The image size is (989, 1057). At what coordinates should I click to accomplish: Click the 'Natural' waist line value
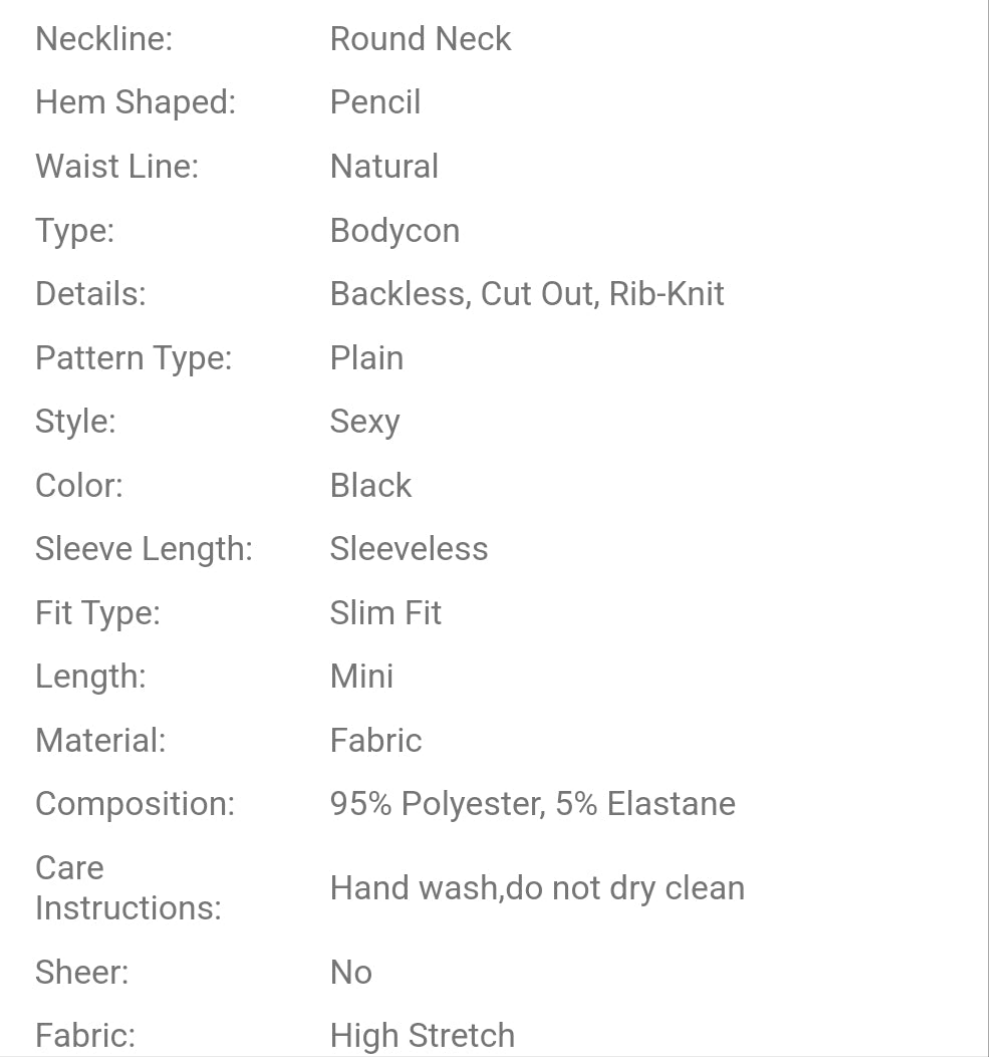pyautogui.click(x=384, y=167)
